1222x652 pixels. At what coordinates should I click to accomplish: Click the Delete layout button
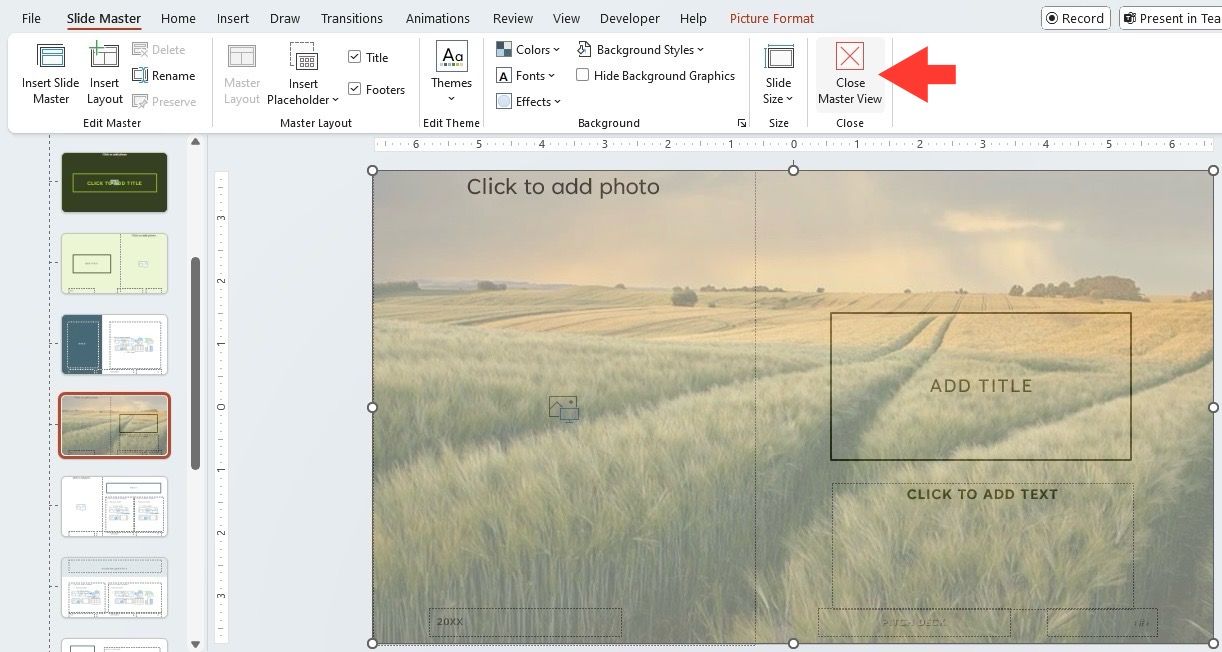click(159, 49)
